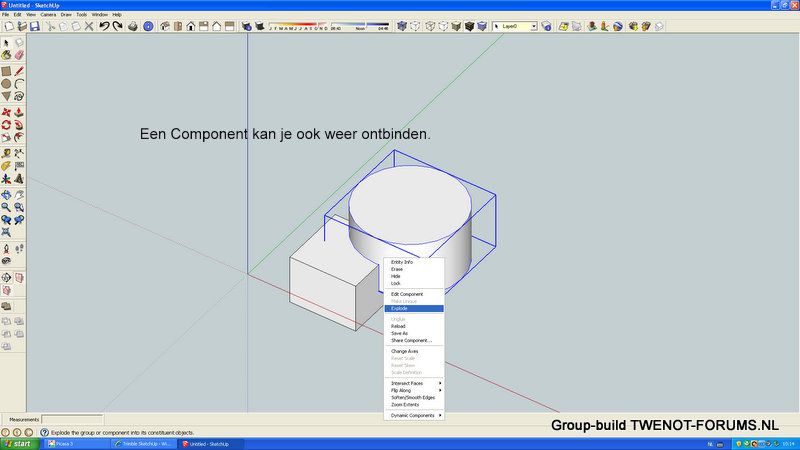Click the Zoom Extents tool in sidebar
This screenshot has width=800, height=450.
tap(6, 232)
